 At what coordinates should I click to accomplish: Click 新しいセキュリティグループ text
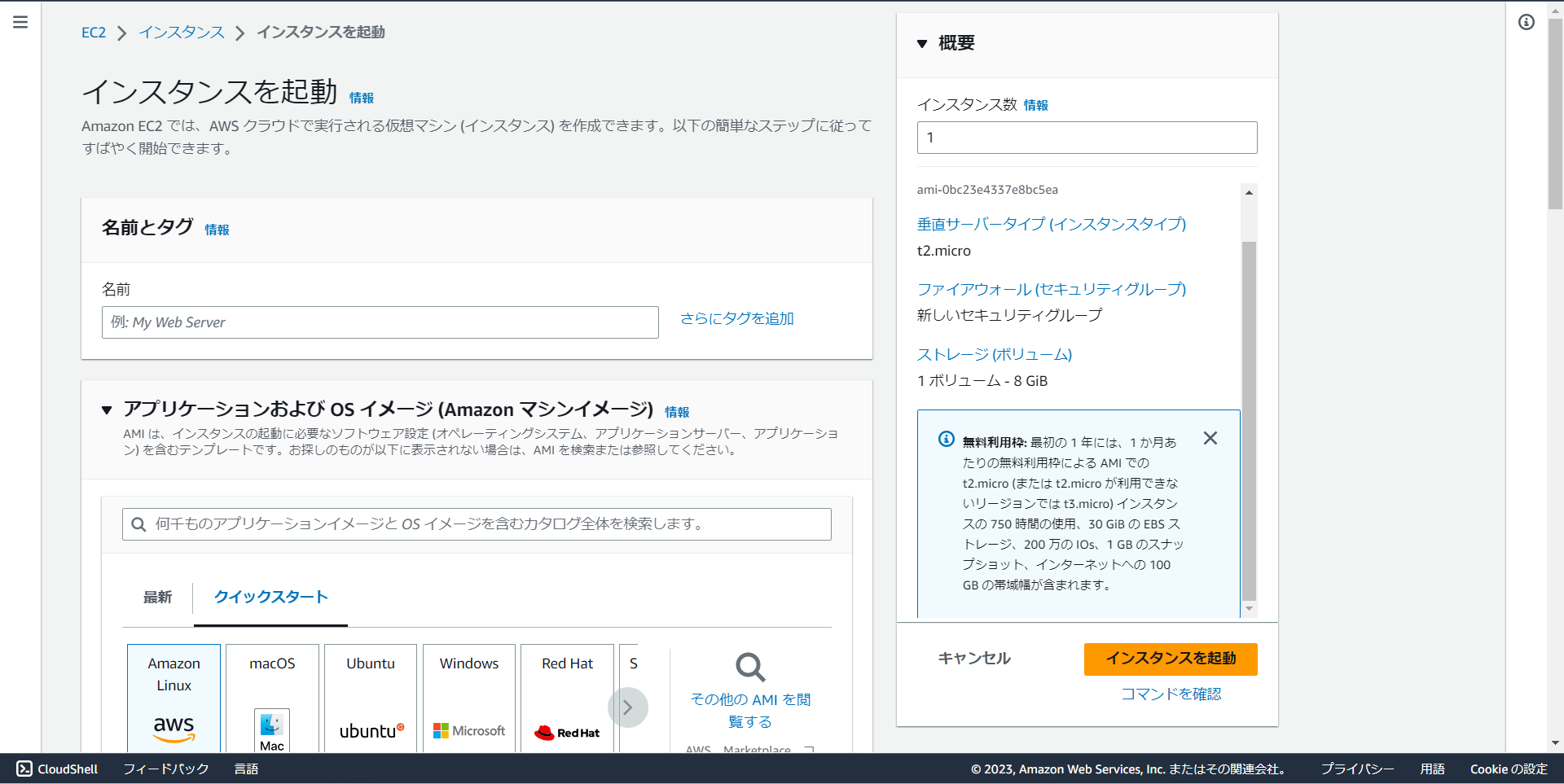1010,315
